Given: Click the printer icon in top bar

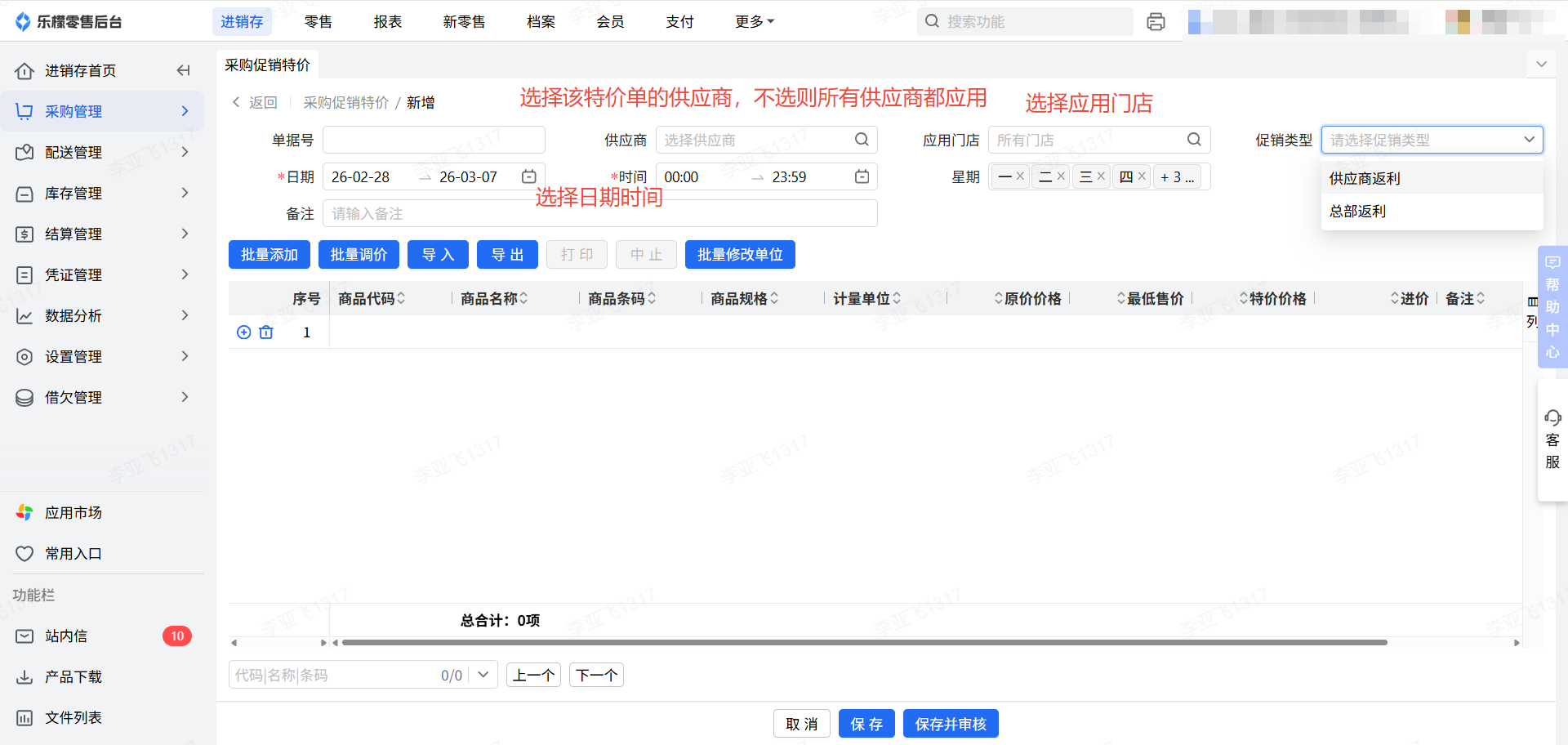Looking at the screenshot, I should [x=1156, y=22].
